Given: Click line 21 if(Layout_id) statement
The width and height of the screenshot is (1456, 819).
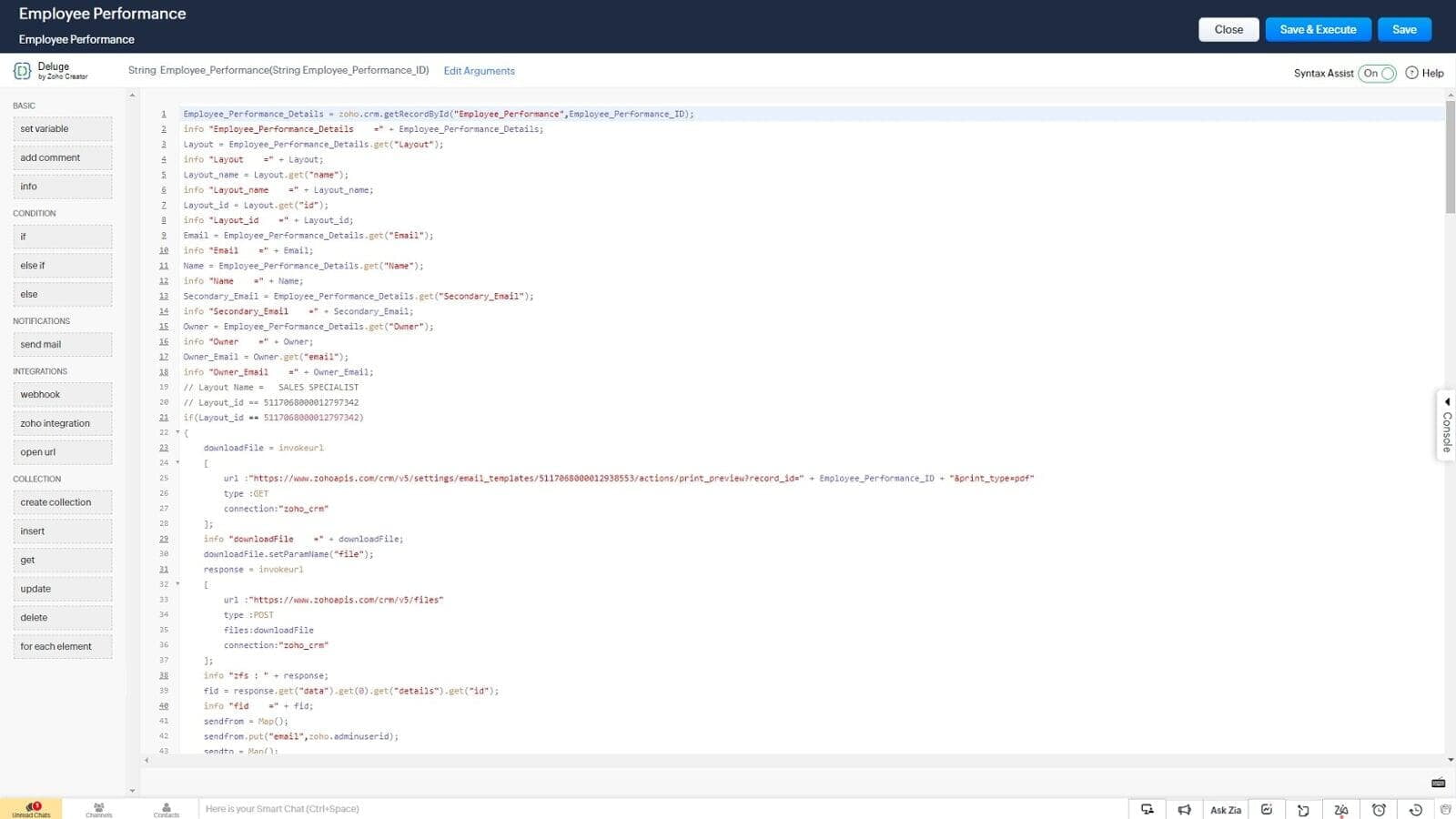Looking at the screenshot, I should pyautogui.click(x=273, y=418).
